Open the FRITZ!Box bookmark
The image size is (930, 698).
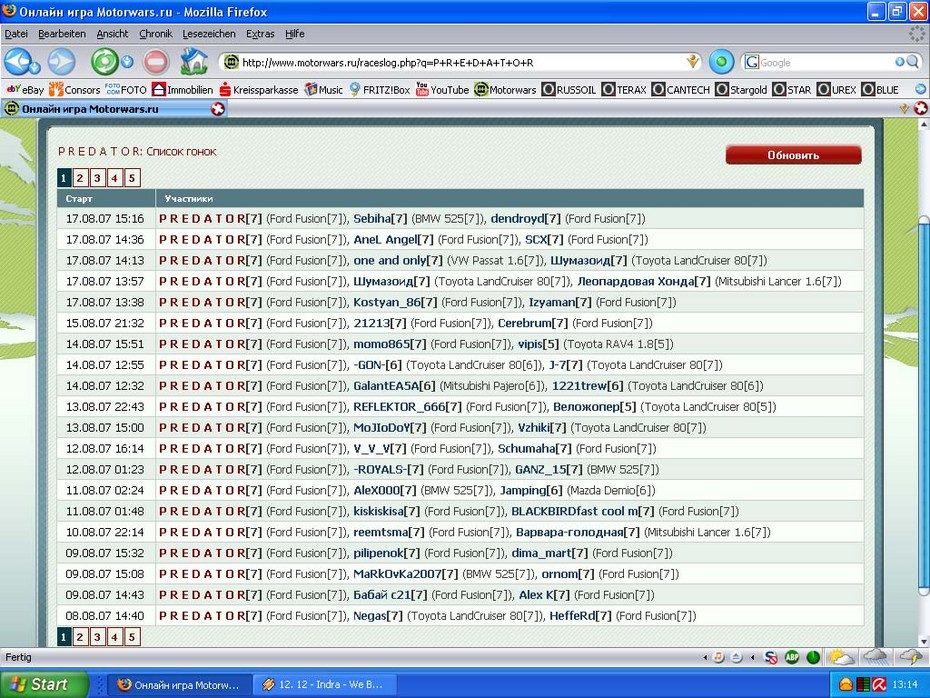point(380,90)
